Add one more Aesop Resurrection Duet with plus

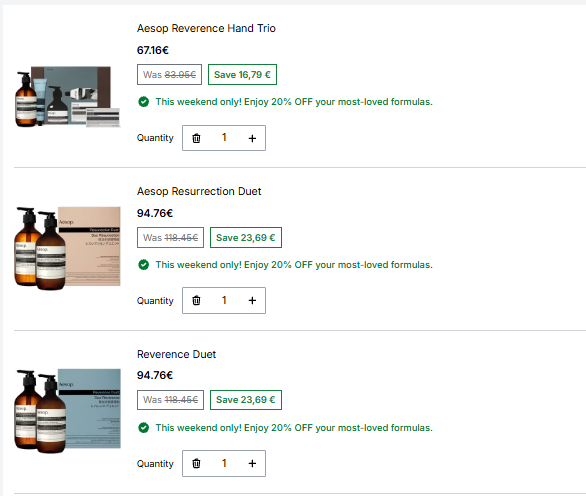coord(252,301)
